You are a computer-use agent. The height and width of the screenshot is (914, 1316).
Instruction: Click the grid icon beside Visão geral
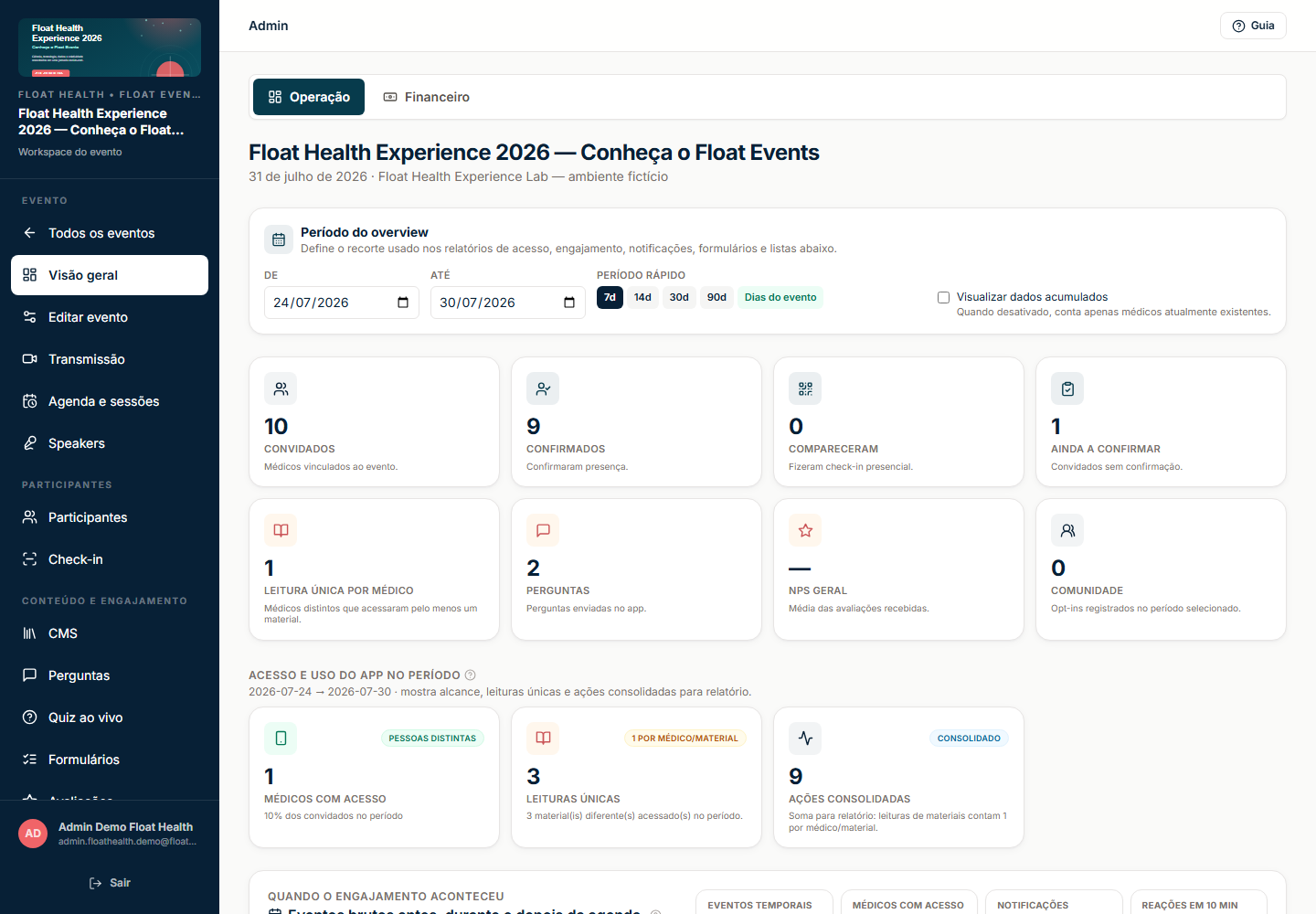click(30, 275)
